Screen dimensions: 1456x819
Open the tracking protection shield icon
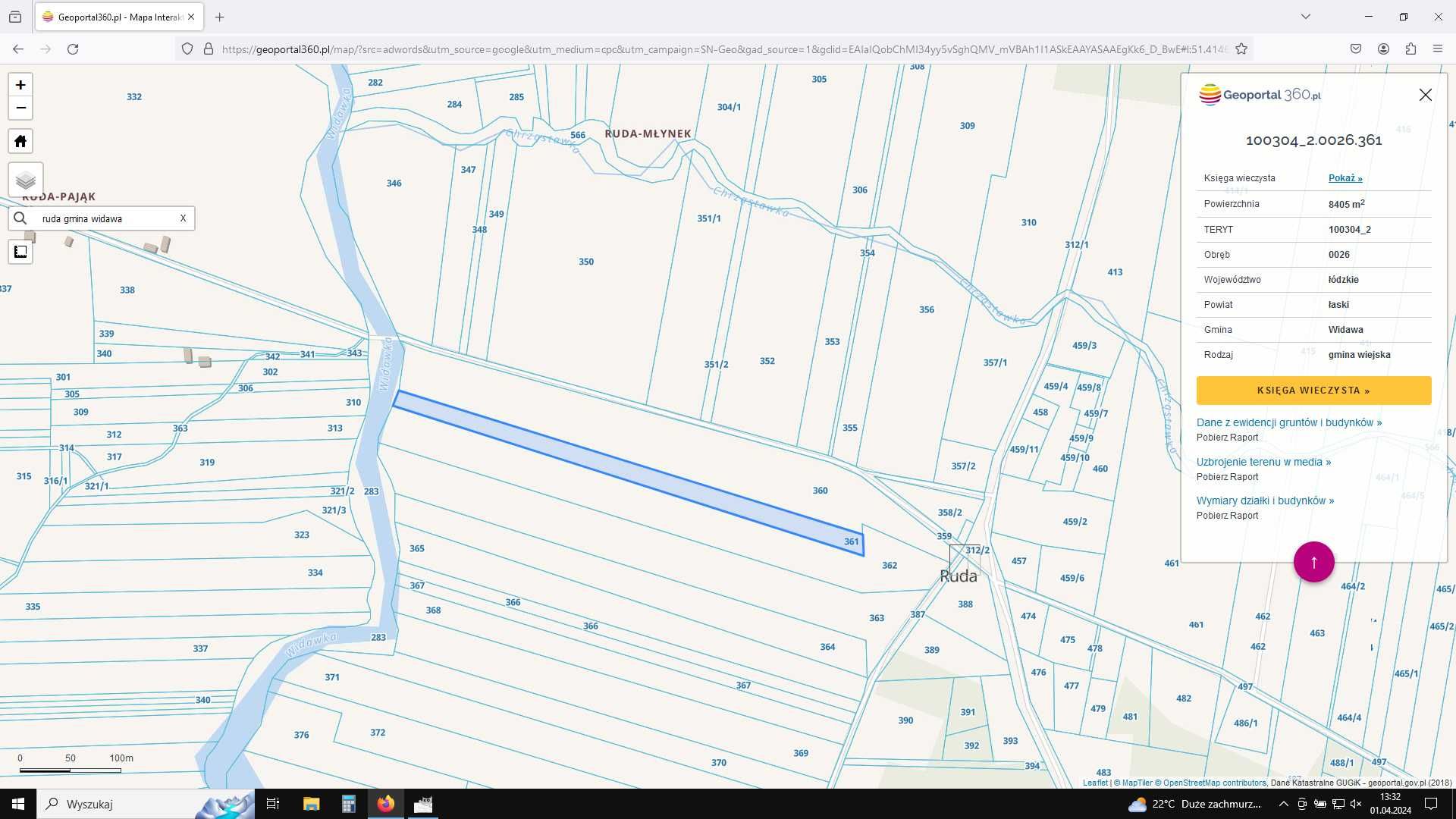pyautogui.click(x=187, y=49)
